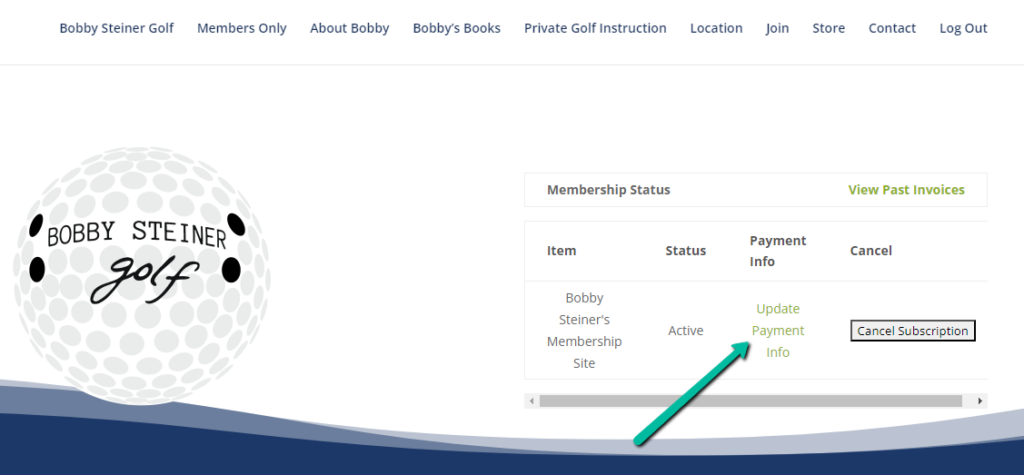Click Bobby Steiner's Membership Site item
Screen dimensions: 1024x475
[584, 330]
